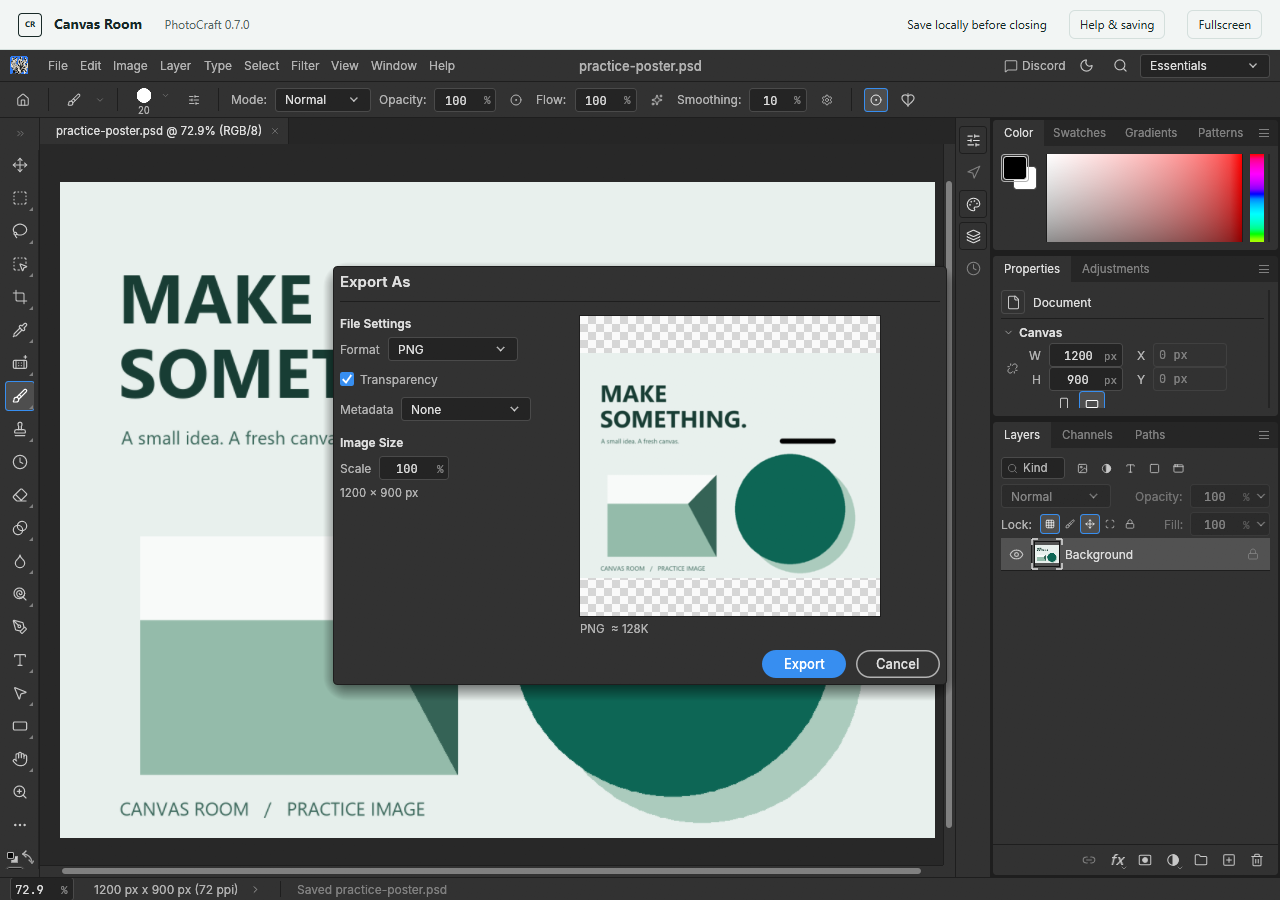This screenshot has width=1280, height=900.
Task: Select the Type tool
Action: (19, 660)
